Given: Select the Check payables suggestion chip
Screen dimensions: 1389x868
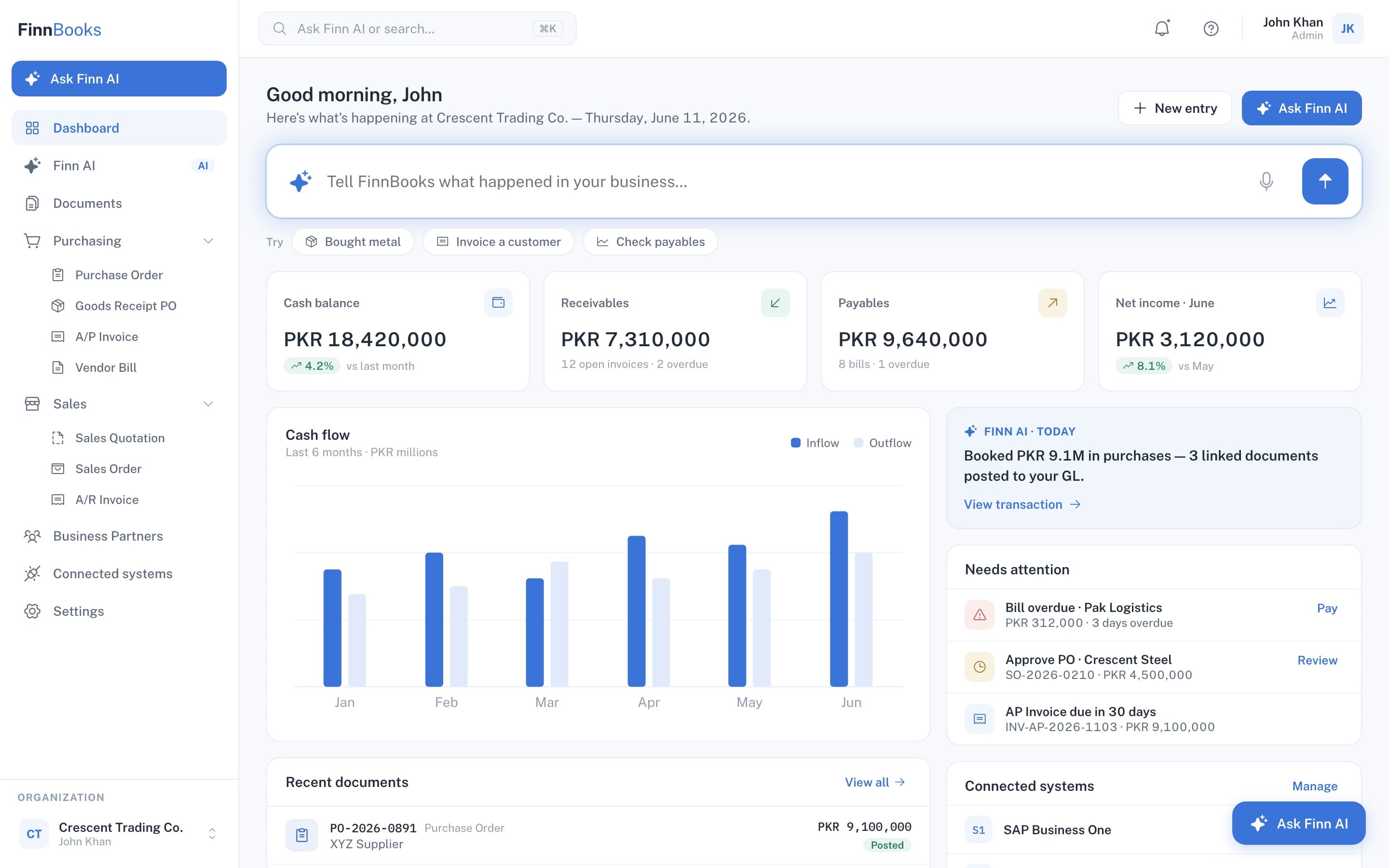Looking at the screenshot, I should pyautogui.click(x=650, y=242).
